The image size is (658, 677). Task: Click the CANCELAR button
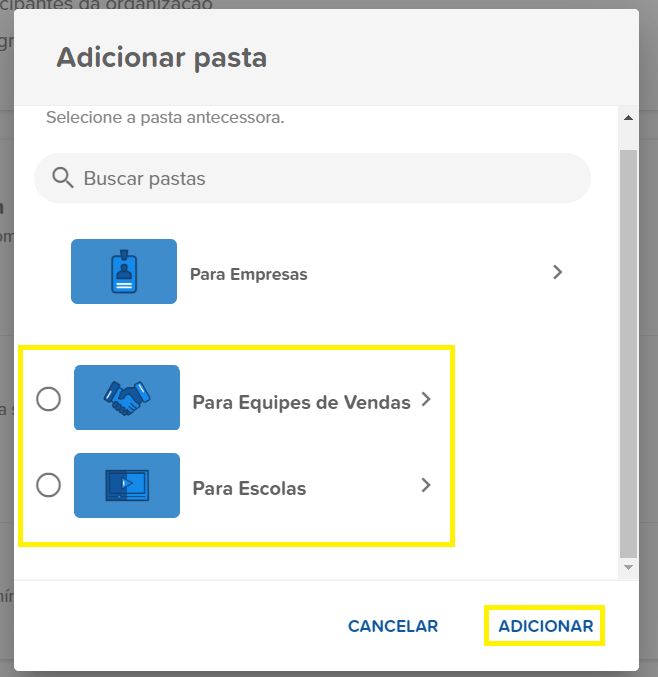(393, 626)
